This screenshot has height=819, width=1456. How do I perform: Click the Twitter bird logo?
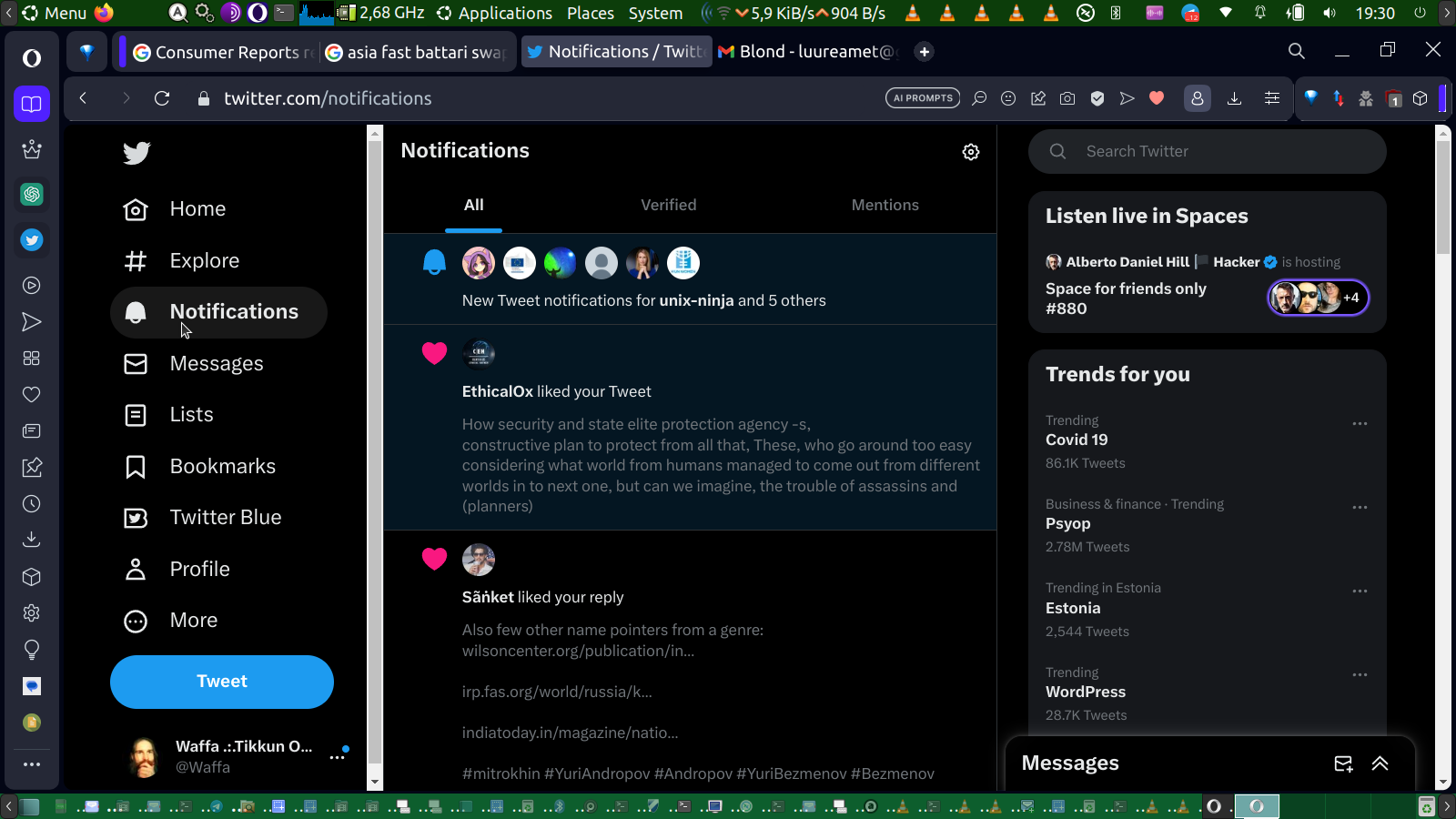point(136,153)
